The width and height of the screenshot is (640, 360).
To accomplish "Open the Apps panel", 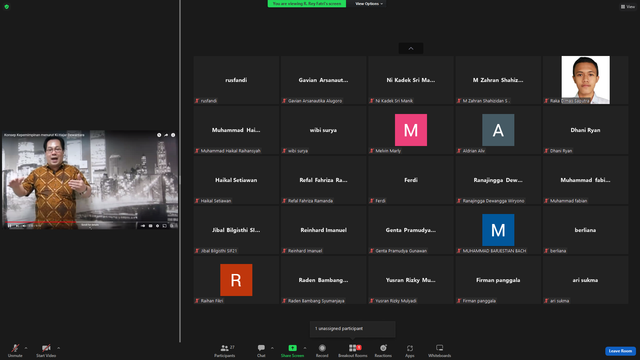I will click(410, 350).
